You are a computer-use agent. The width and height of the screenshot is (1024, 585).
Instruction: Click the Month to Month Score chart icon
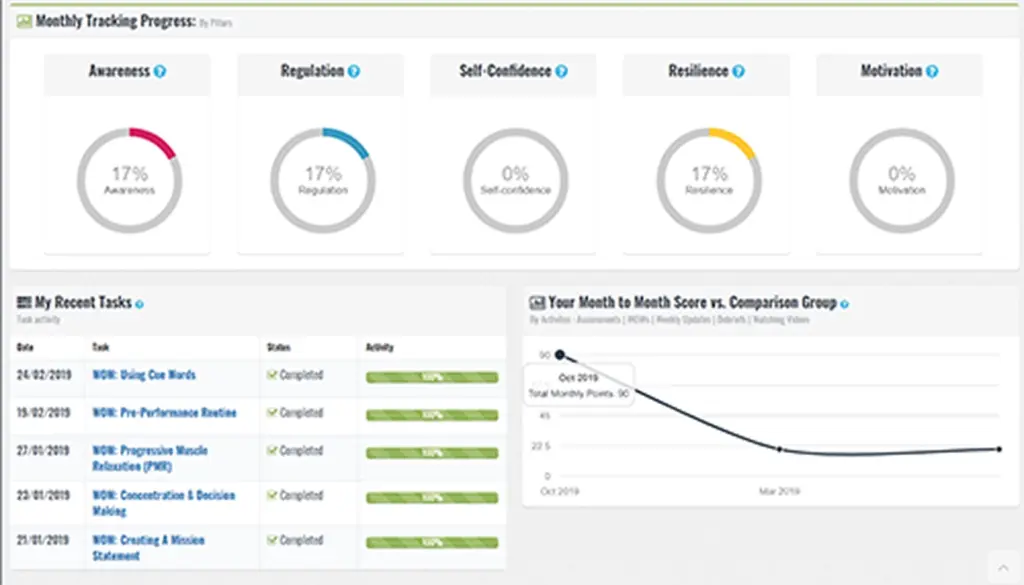coord(537,302)
